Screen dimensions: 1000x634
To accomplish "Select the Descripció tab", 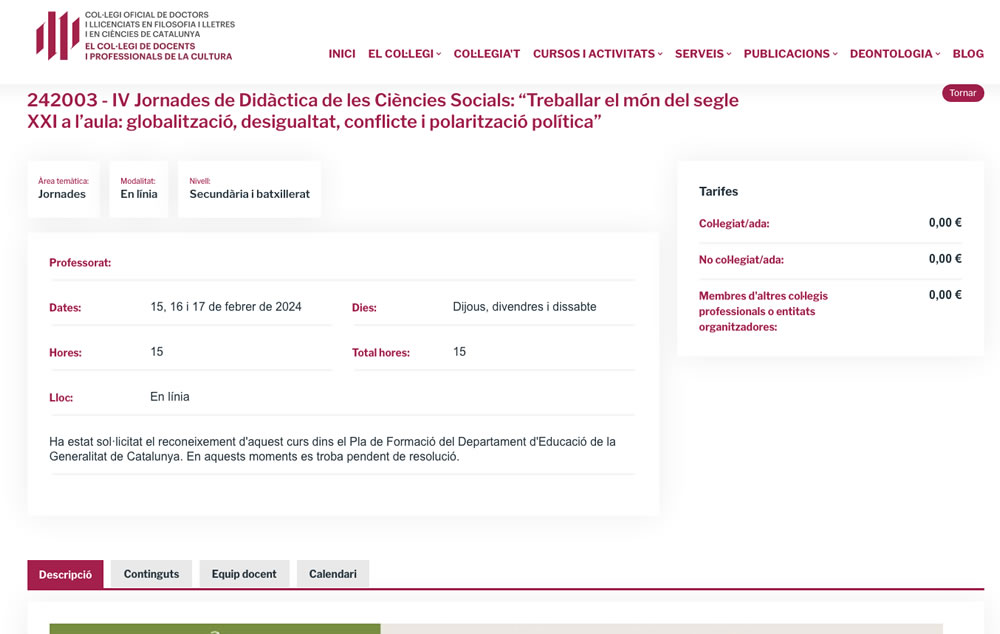I will 65,574.
